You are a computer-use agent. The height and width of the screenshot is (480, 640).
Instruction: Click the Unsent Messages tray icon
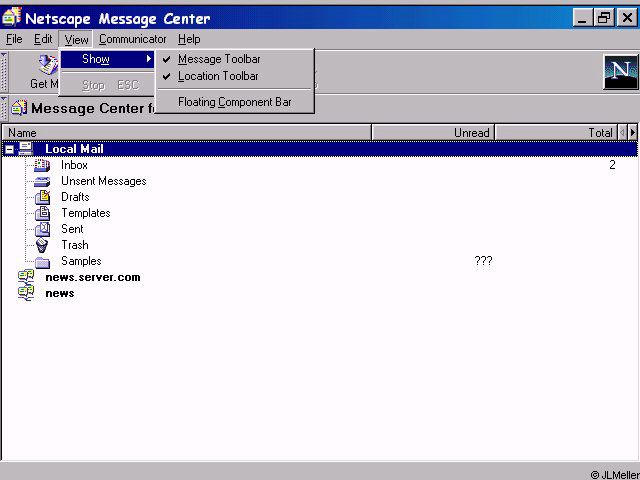[x=42, y=182]
